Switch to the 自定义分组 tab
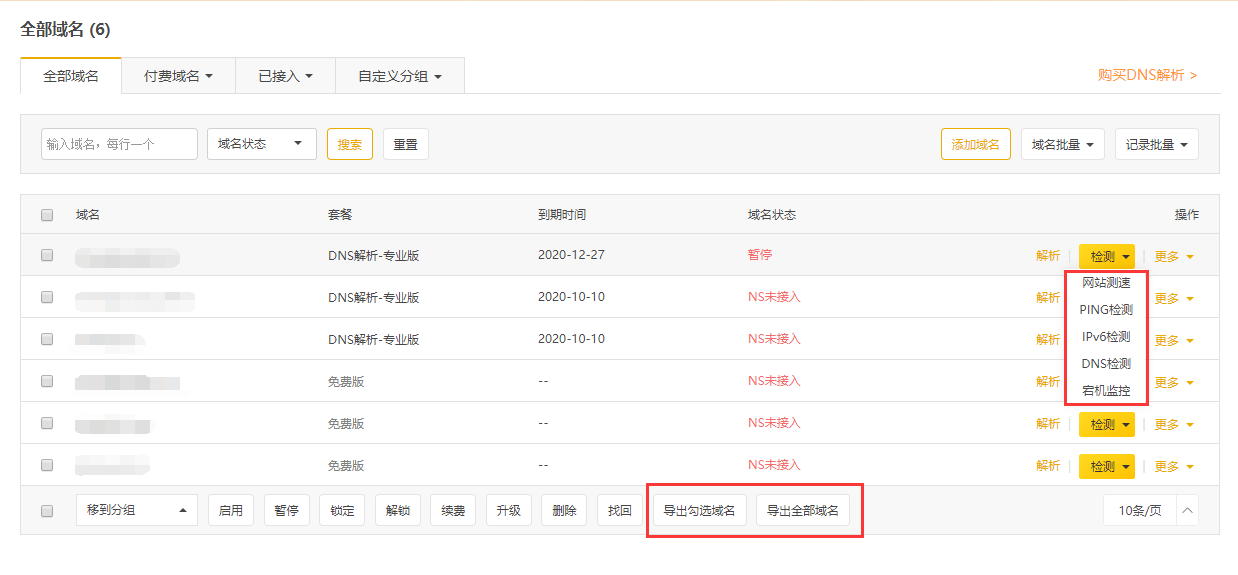Image resolution: width=1238 pixels, height=575 pixels. point(399,76)
